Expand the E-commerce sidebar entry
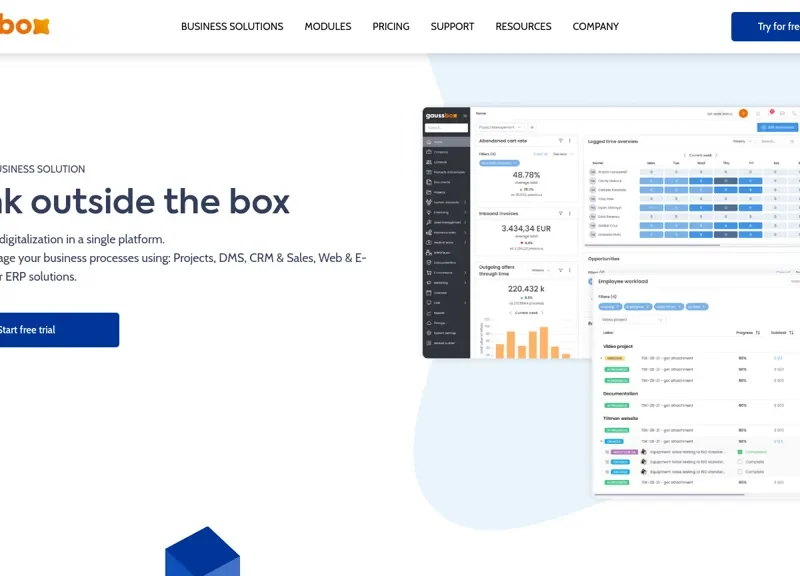Screen dimensions: 800x576 coord(465,272)
